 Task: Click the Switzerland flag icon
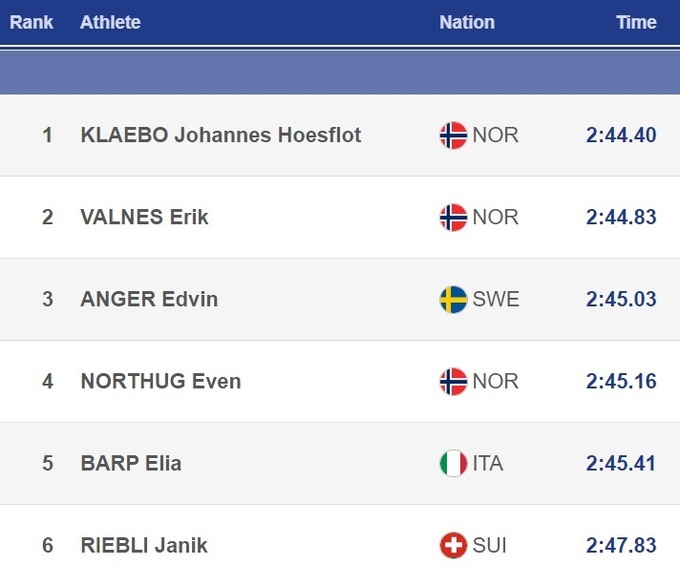(453, 545)
